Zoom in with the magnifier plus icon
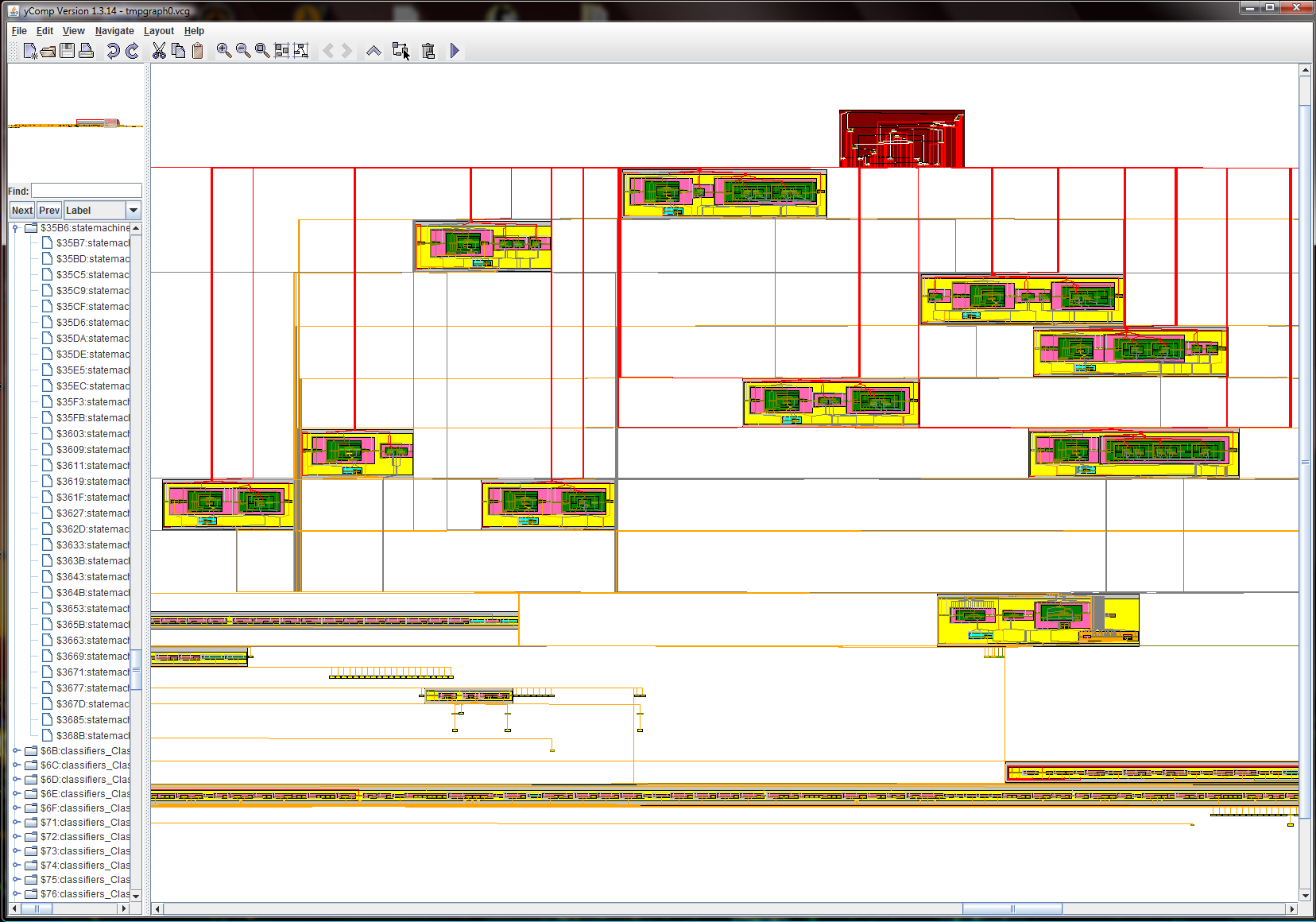The image size is (1316, 922). coord(224,51)
